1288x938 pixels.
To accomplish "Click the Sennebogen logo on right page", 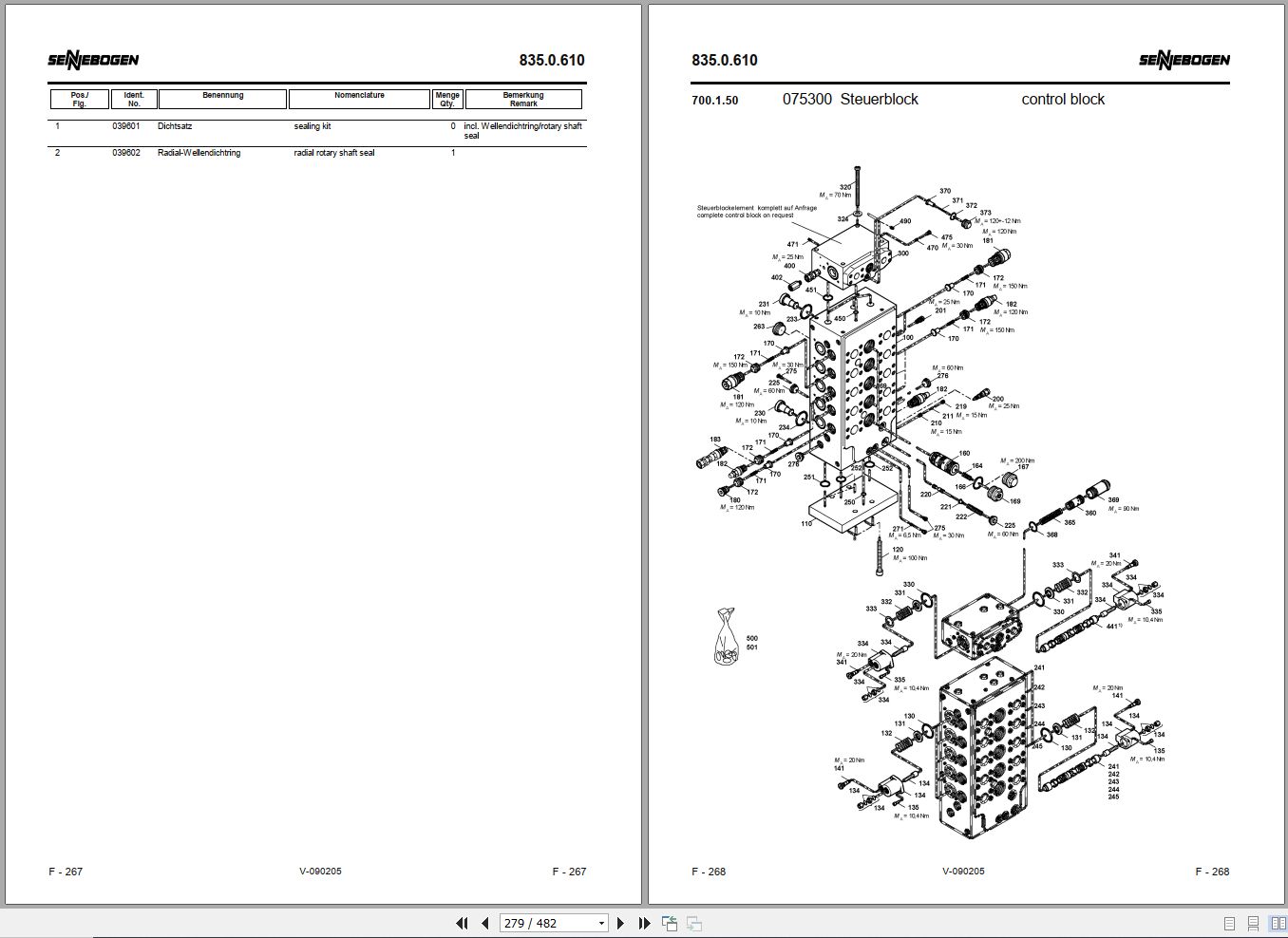I will point(1184,61).
